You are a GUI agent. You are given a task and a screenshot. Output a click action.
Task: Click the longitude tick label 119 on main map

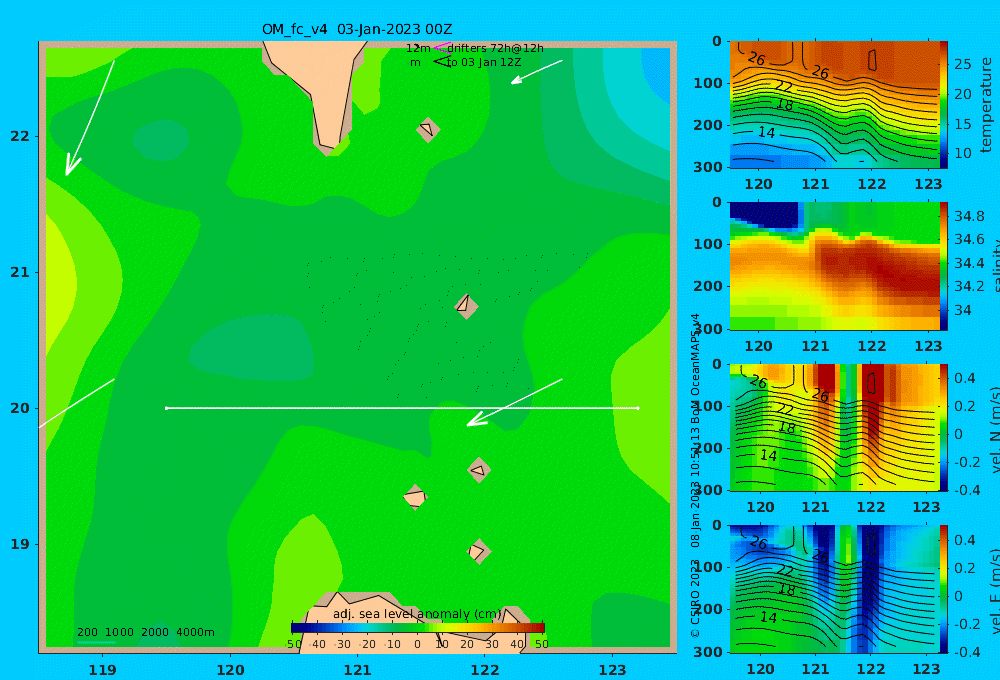[102, 670]
